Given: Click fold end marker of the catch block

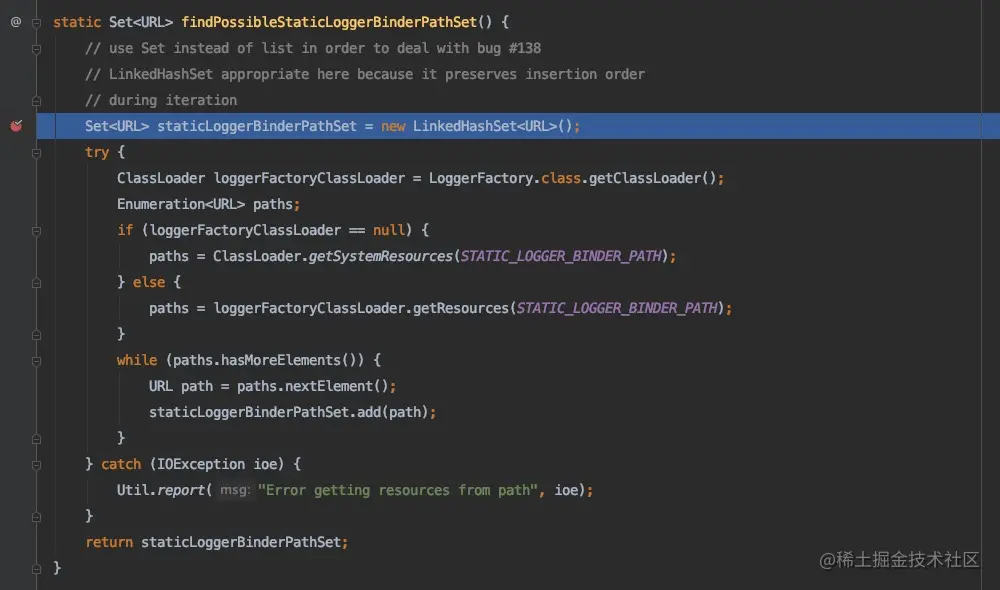Looking at the screenshot, I should tap(36, 517).
